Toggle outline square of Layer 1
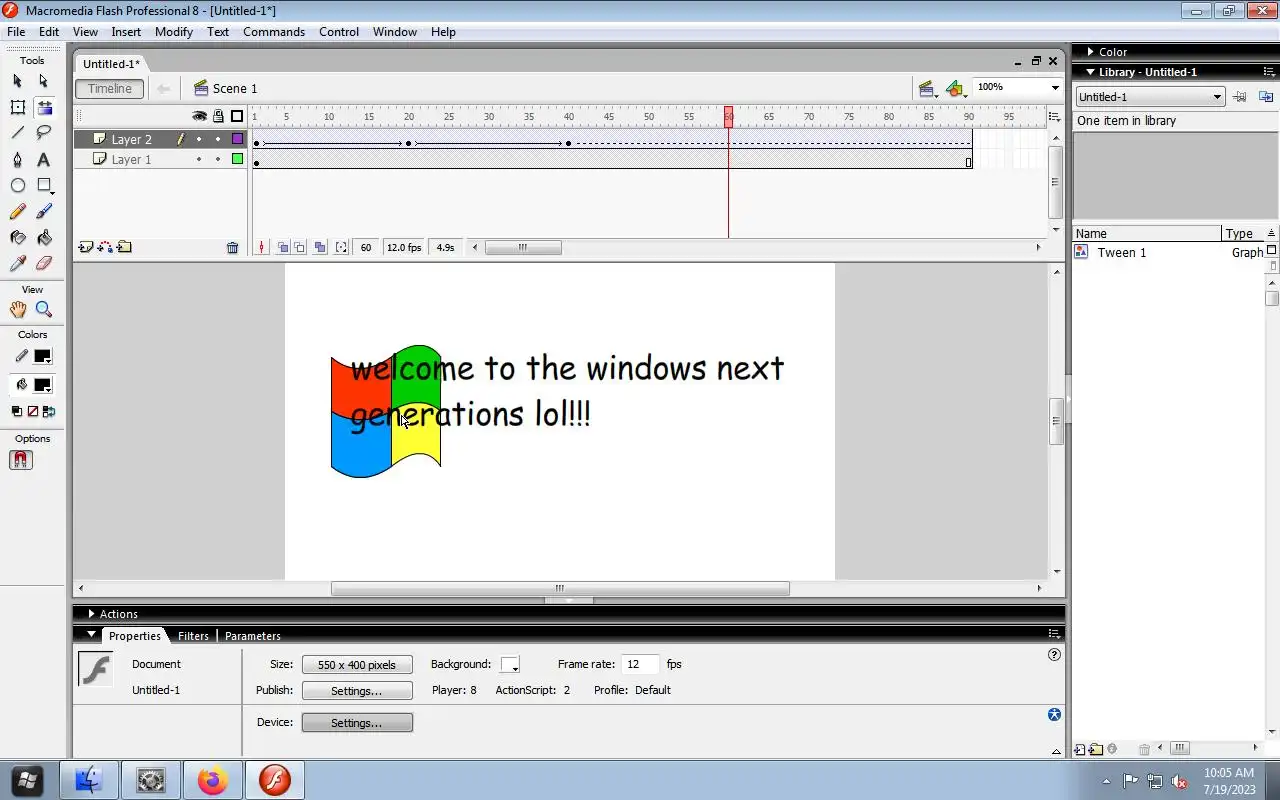1280x800 pixels. point(237,159)
